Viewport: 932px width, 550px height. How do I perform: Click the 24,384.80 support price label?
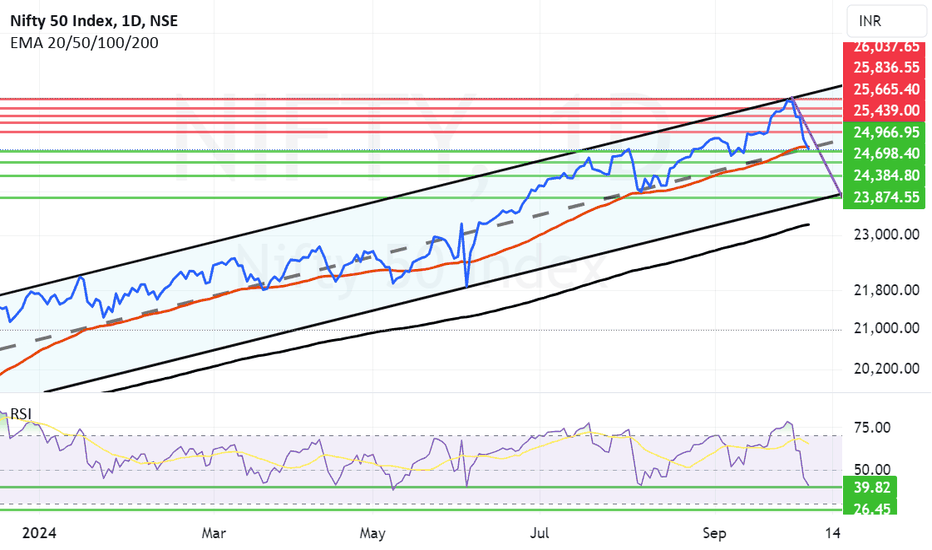click(885, 175)
